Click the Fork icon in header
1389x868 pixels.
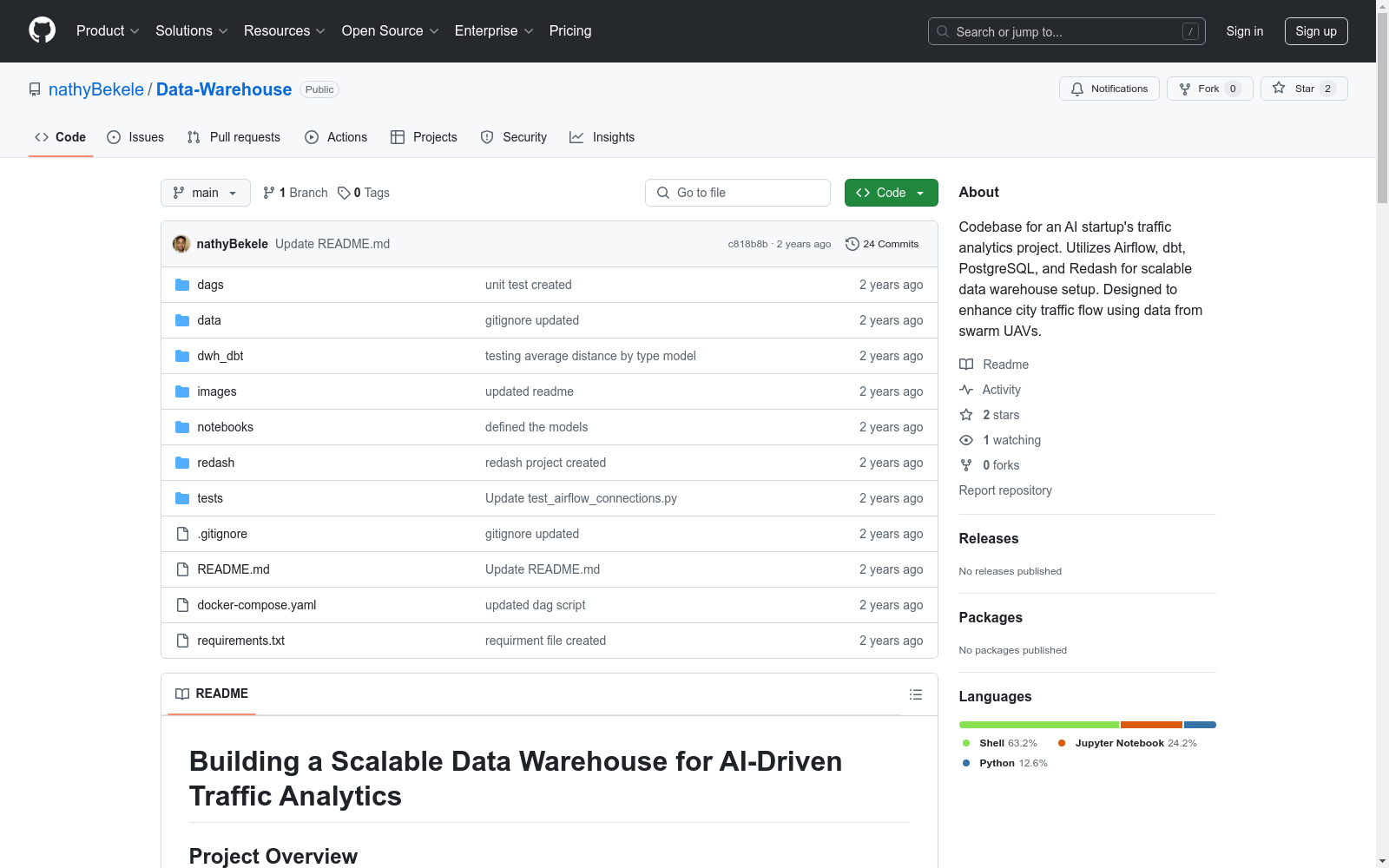[x=1185, y=89]
